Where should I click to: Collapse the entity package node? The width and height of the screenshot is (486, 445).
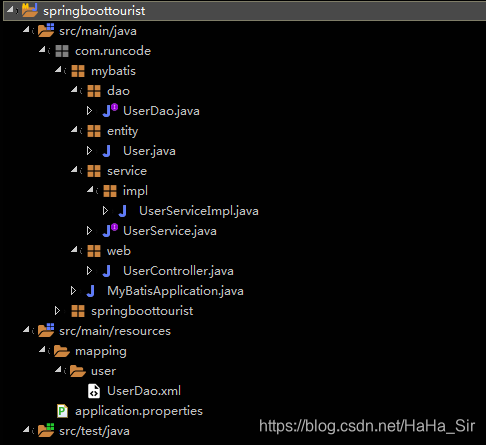tap(74, 130)
